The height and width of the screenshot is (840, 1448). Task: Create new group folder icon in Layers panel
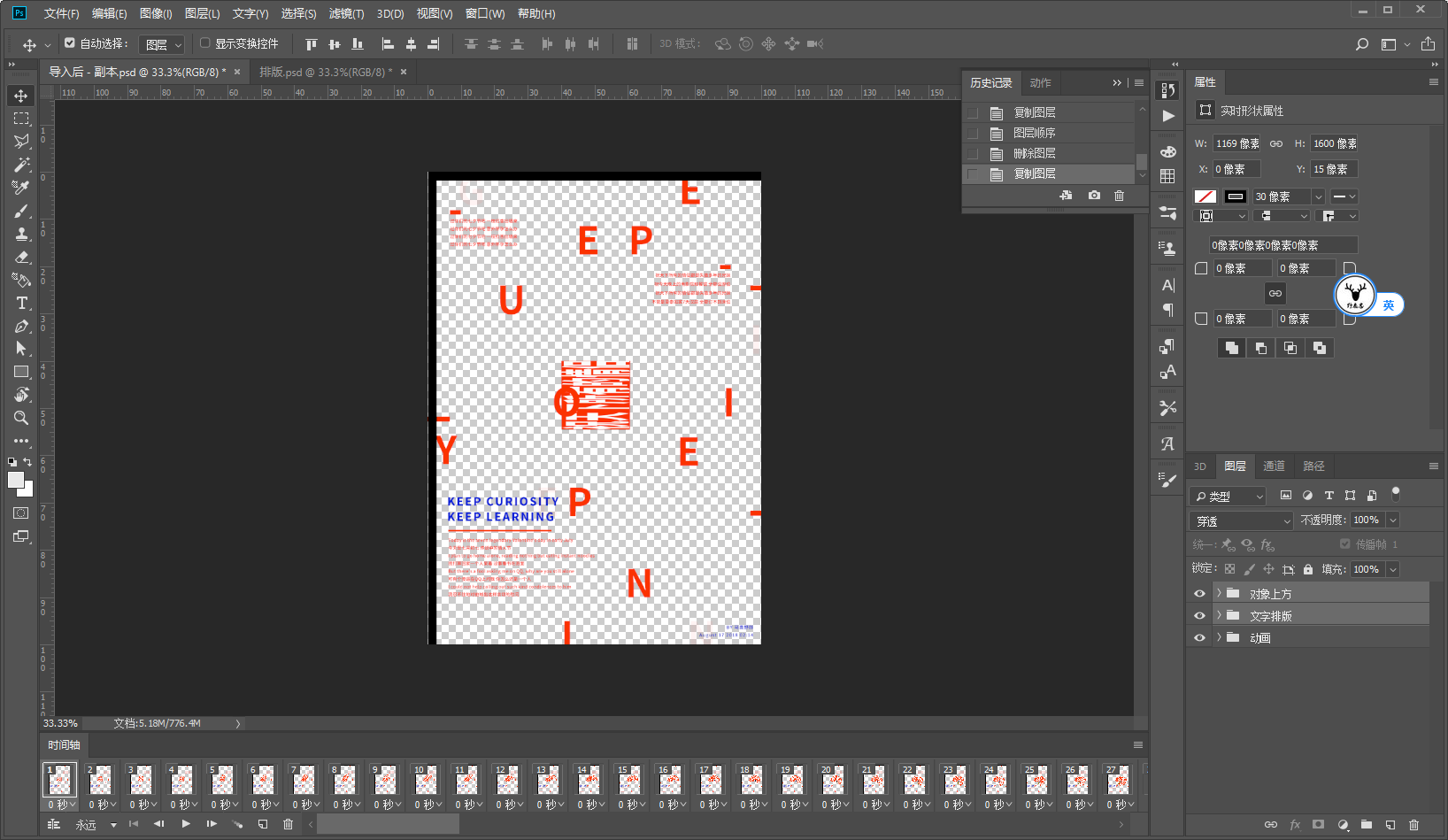tap(1366, 824)
